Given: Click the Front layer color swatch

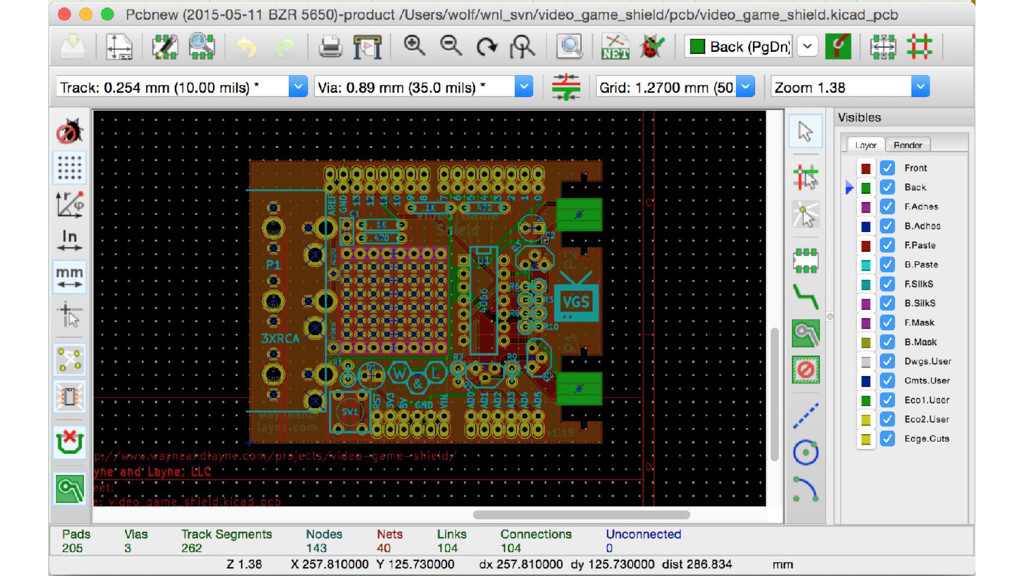Looking at the screenshot, I should pyautogui.click(x=866, y=168).
